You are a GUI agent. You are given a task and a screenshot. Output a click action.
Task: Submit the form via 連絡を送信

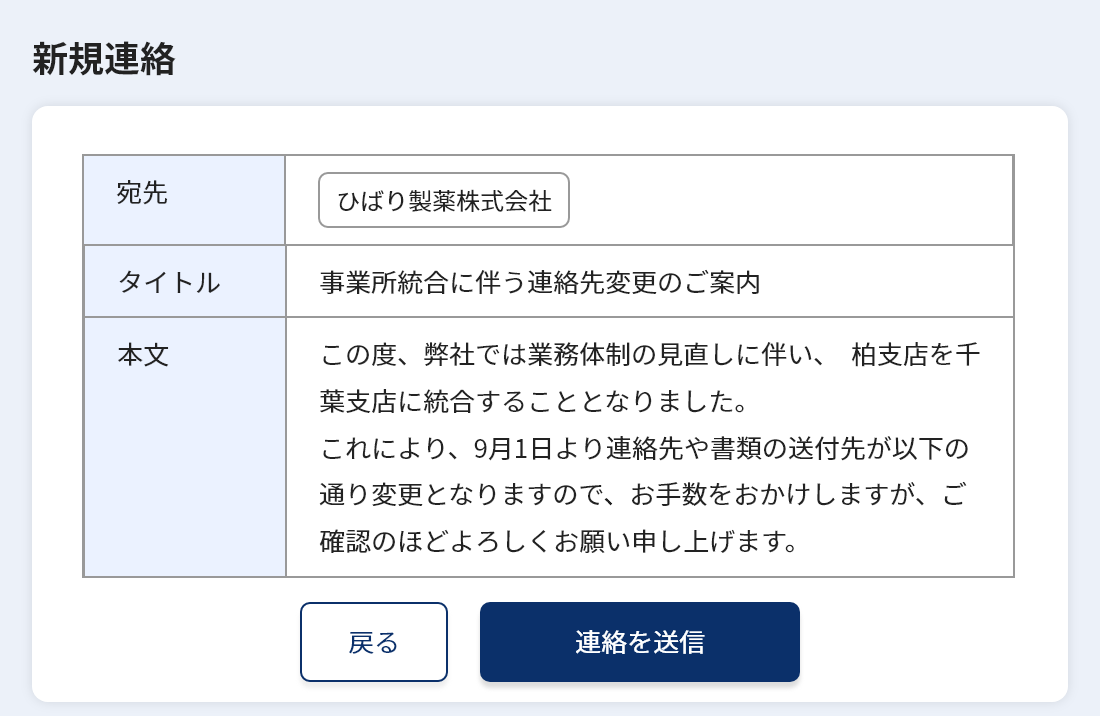[x=639, y=641]
